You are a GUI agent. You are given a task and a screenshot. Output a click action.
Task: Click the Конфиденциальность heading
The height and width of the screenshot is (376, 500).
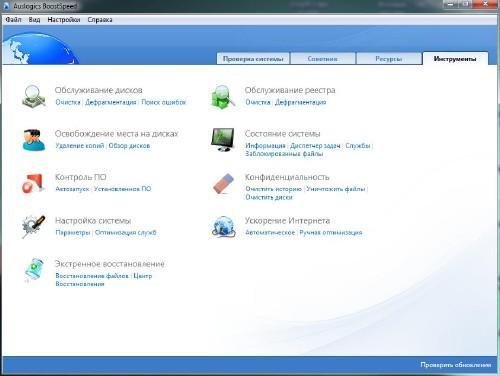[x=287, y=177]
